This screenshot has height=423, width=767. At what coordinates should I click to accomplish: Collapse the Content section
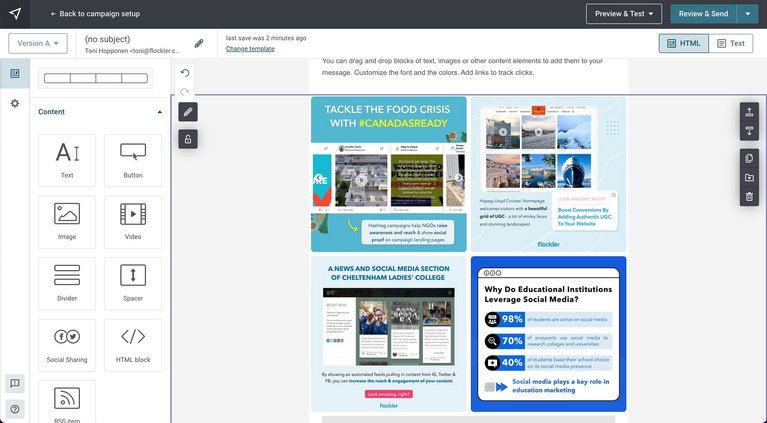click(x=159, y=112)
